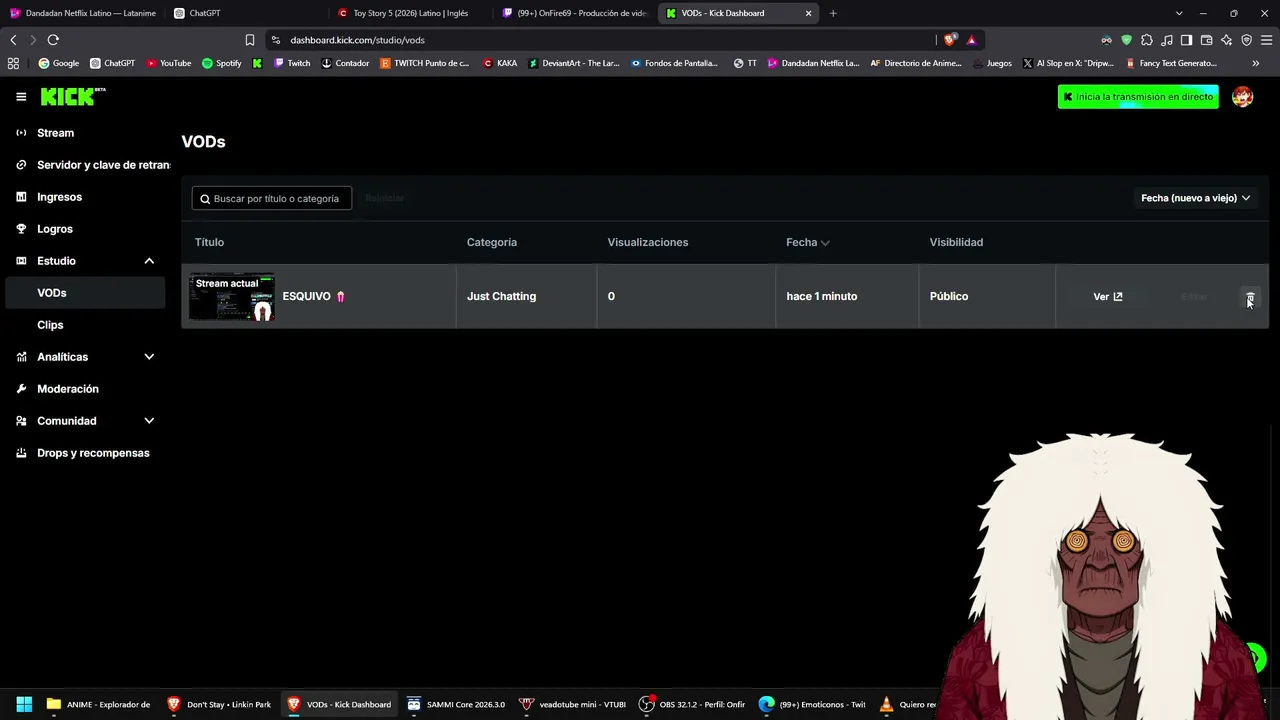Open the browser main menu icon
This screenshot has width=1280, height=720.
(x=1266, y=40)
